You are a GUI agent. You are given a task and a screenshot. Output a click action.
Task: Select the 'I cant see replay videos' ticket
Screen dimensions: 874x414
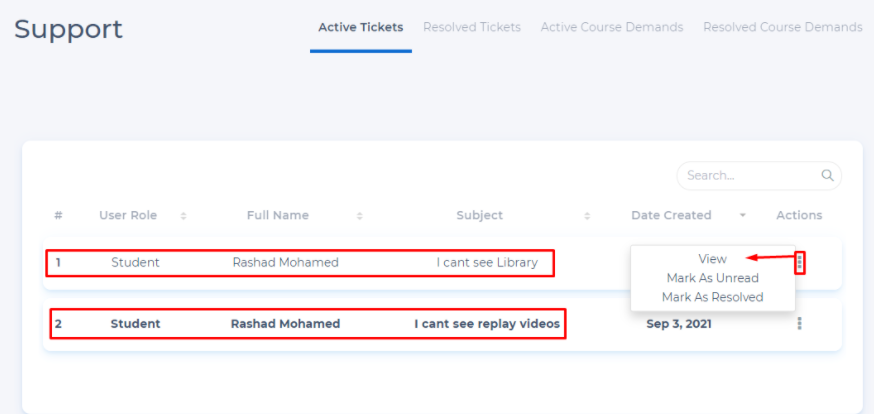tap(487, 324)
